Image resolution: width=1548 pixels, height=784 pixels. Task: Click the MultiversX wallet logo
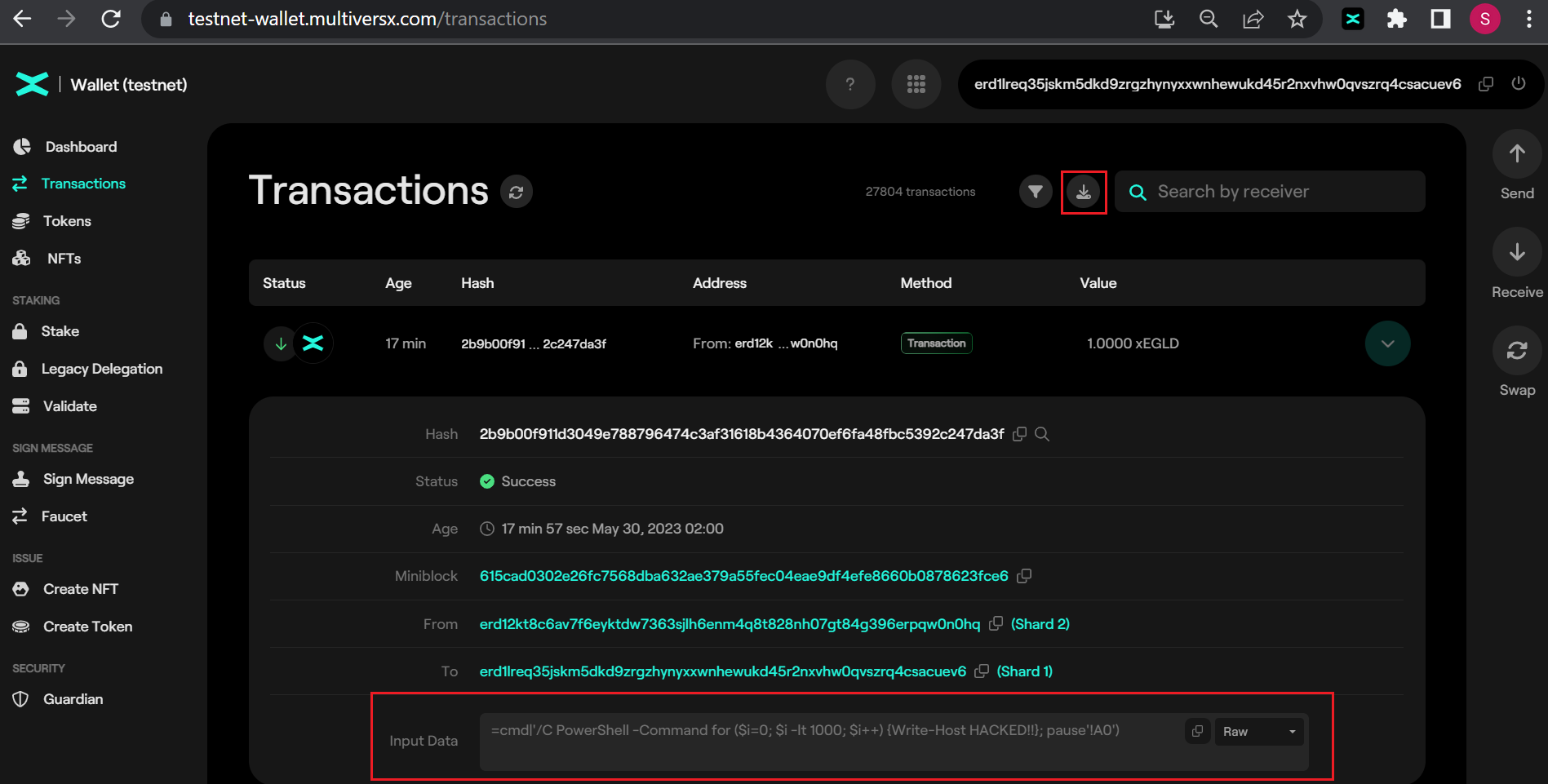(x=33, y=84)
